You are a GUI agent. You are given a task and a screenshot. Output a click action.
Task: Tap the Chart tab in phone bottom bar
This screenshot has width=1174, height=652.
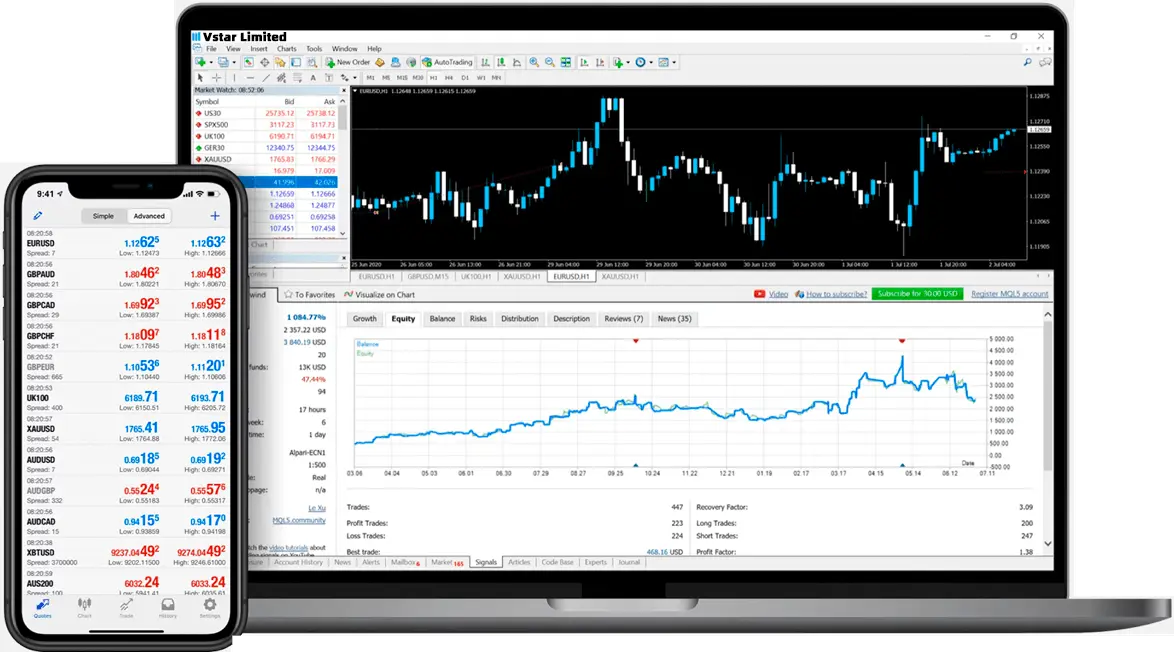coord(85,607)
